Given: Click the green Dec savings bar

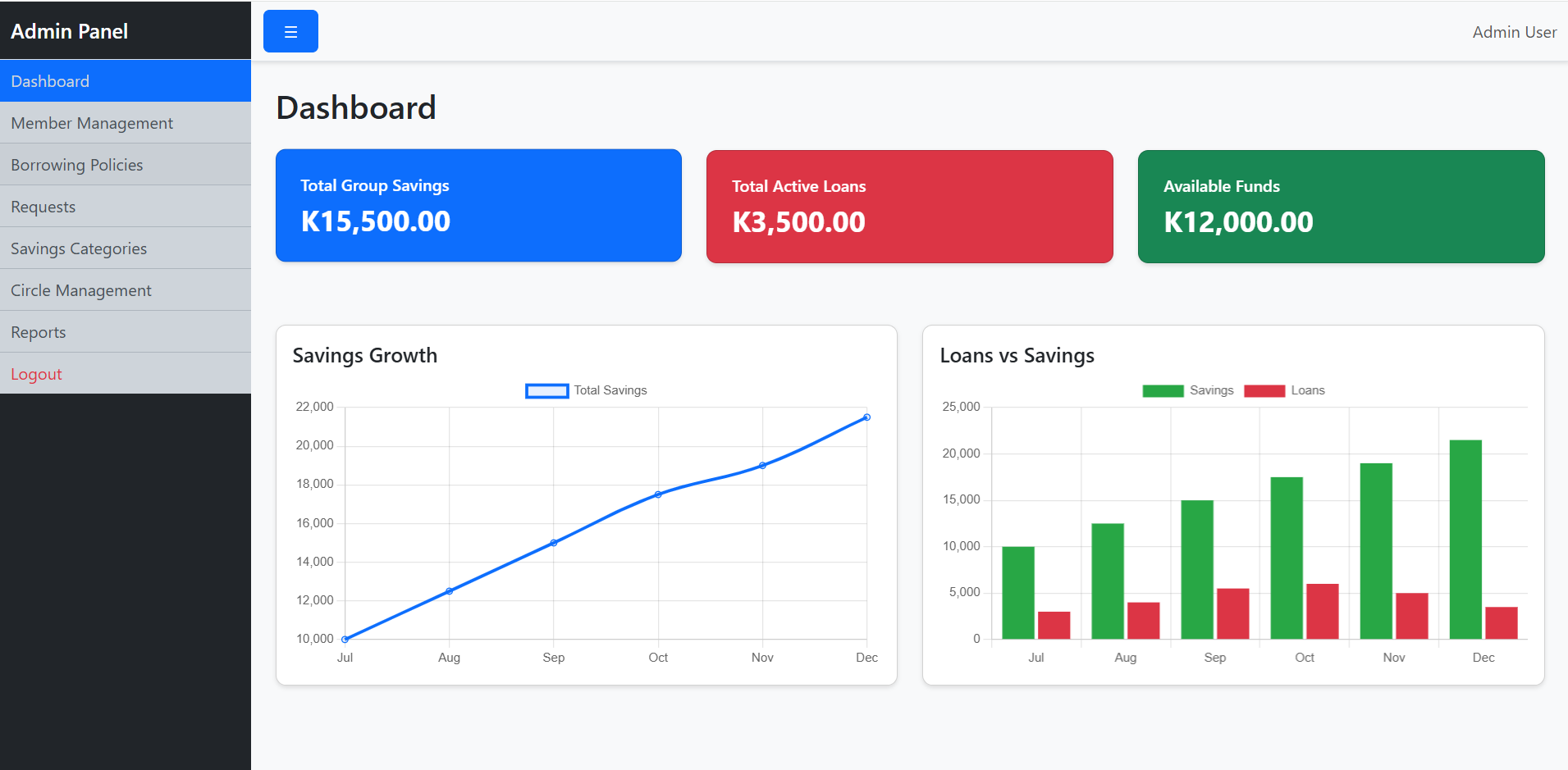Looking at the screenshot, I should (1465, 540).
